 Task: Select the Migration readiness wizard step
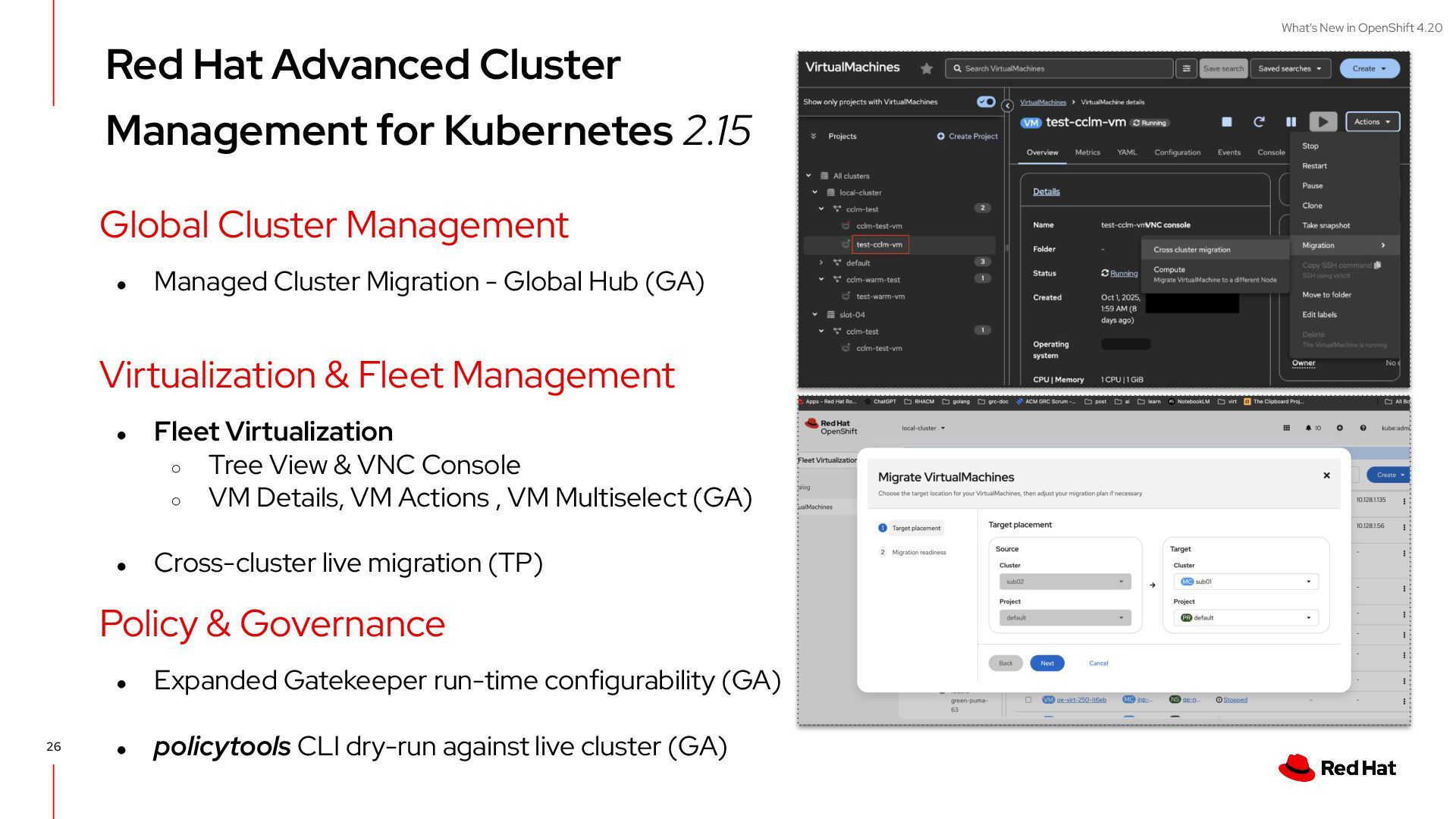(918, 553)
